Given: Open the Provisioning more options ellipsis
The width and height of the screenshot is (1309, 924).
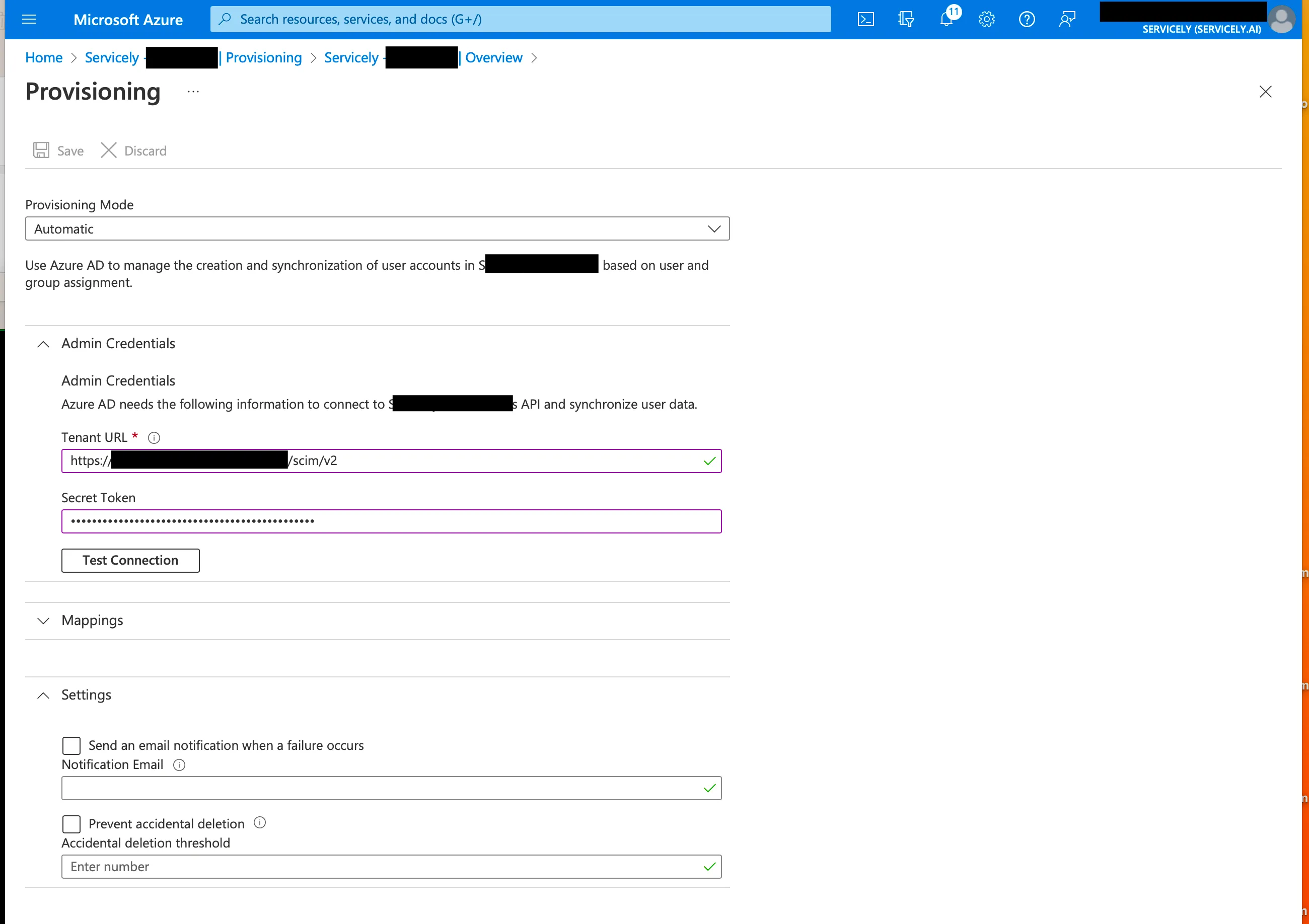Looking at the screenshot, I should point(193,92).
